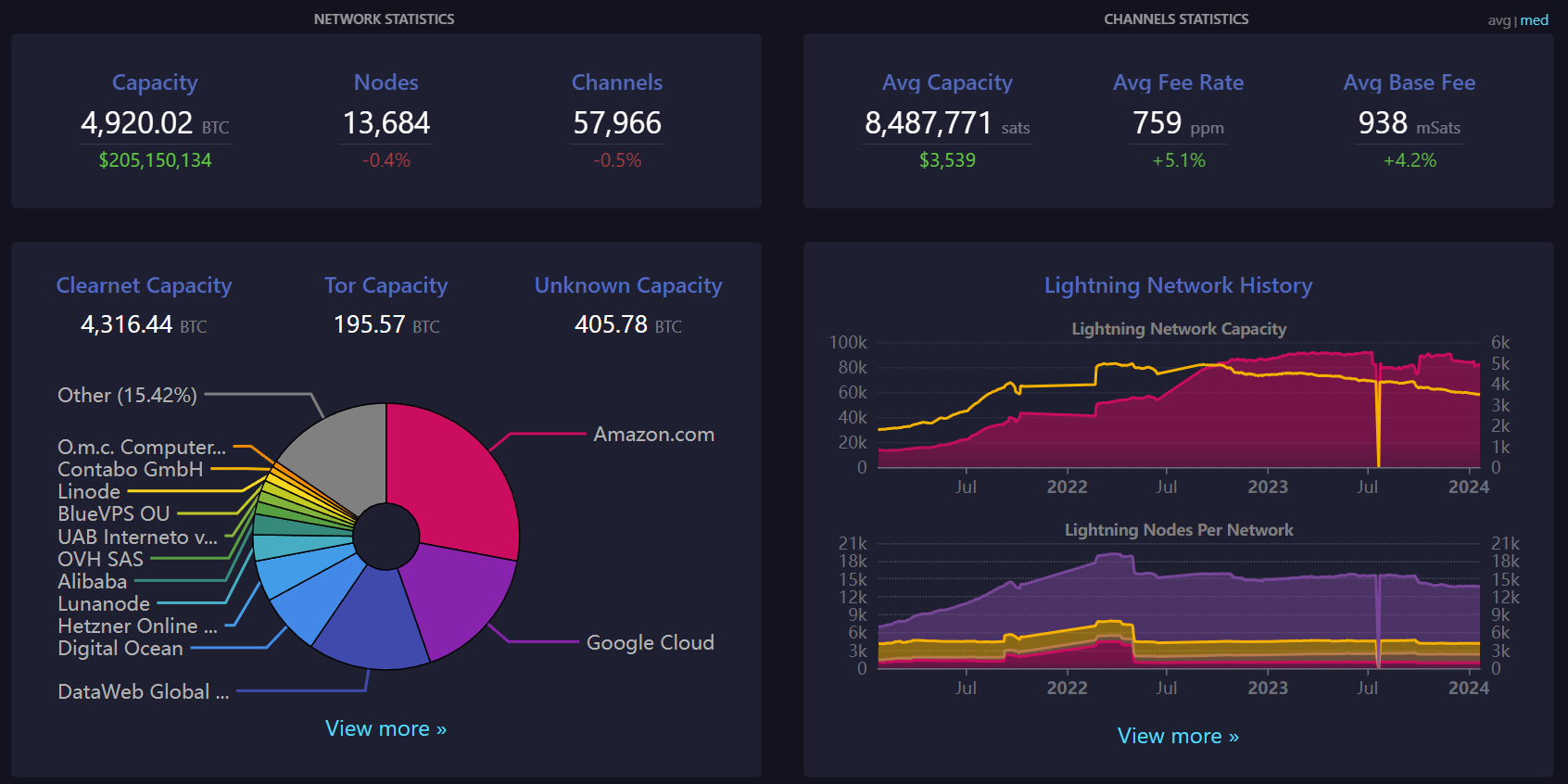Click the Other (15.42%) label
Screen dimensions: 1568x784
127,396
